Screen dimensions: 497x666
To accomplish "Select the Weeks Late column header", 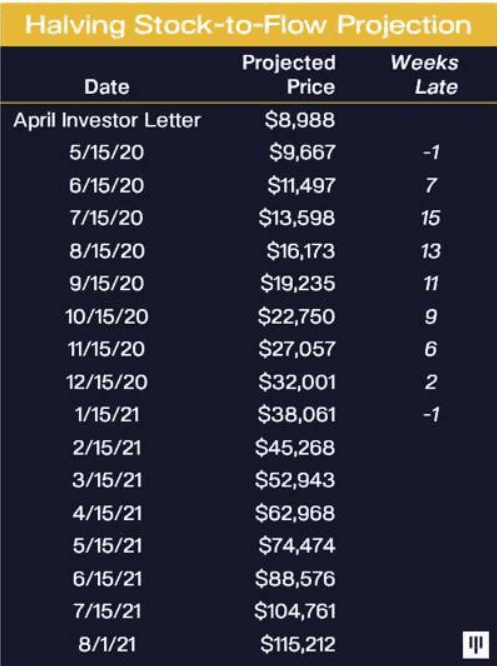I will point(424,75).
